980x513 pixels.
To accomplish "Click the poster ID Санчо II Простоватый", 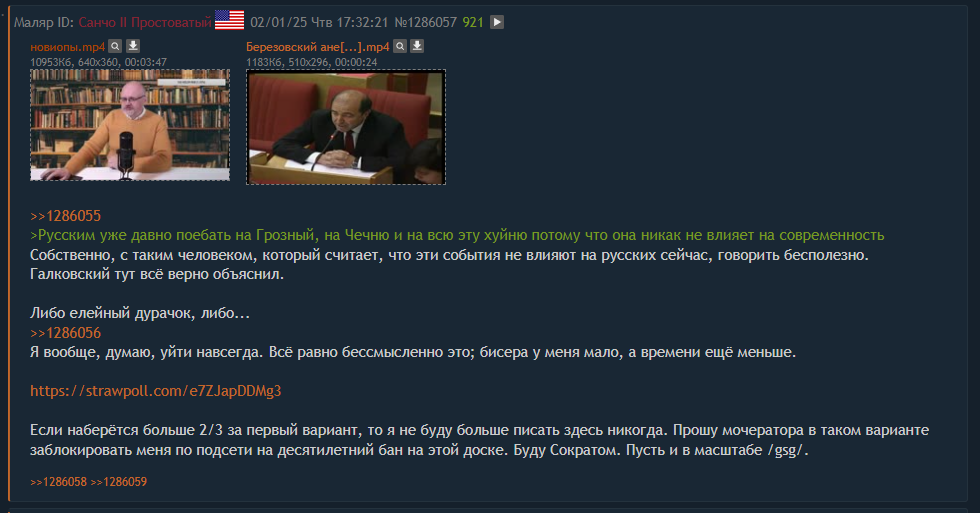I will tap(145, 22).
